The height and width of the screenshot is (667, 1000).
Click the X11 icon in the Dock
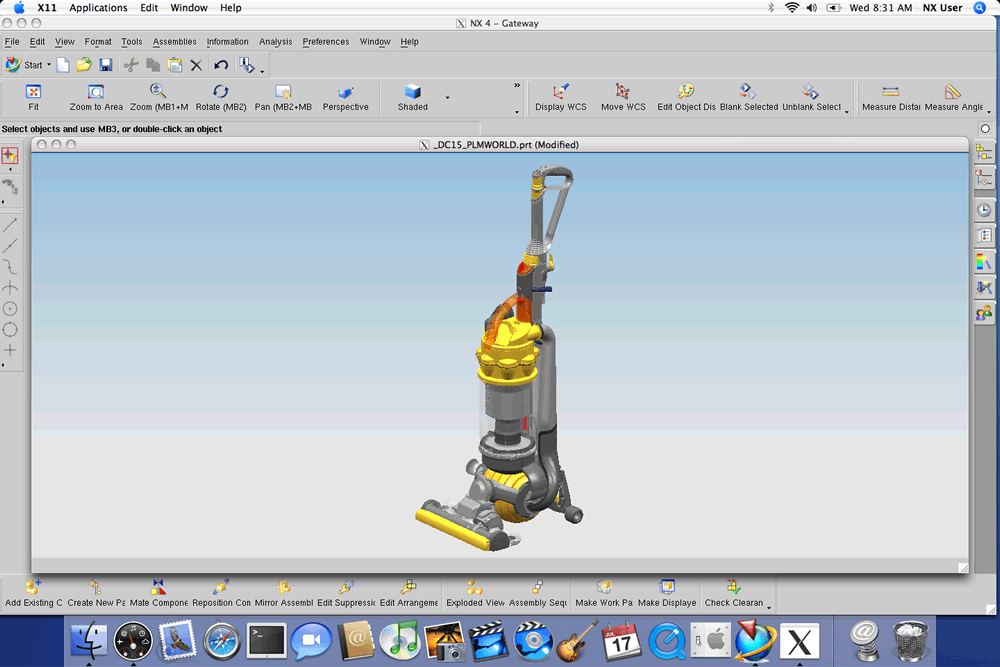coord(800,641)
